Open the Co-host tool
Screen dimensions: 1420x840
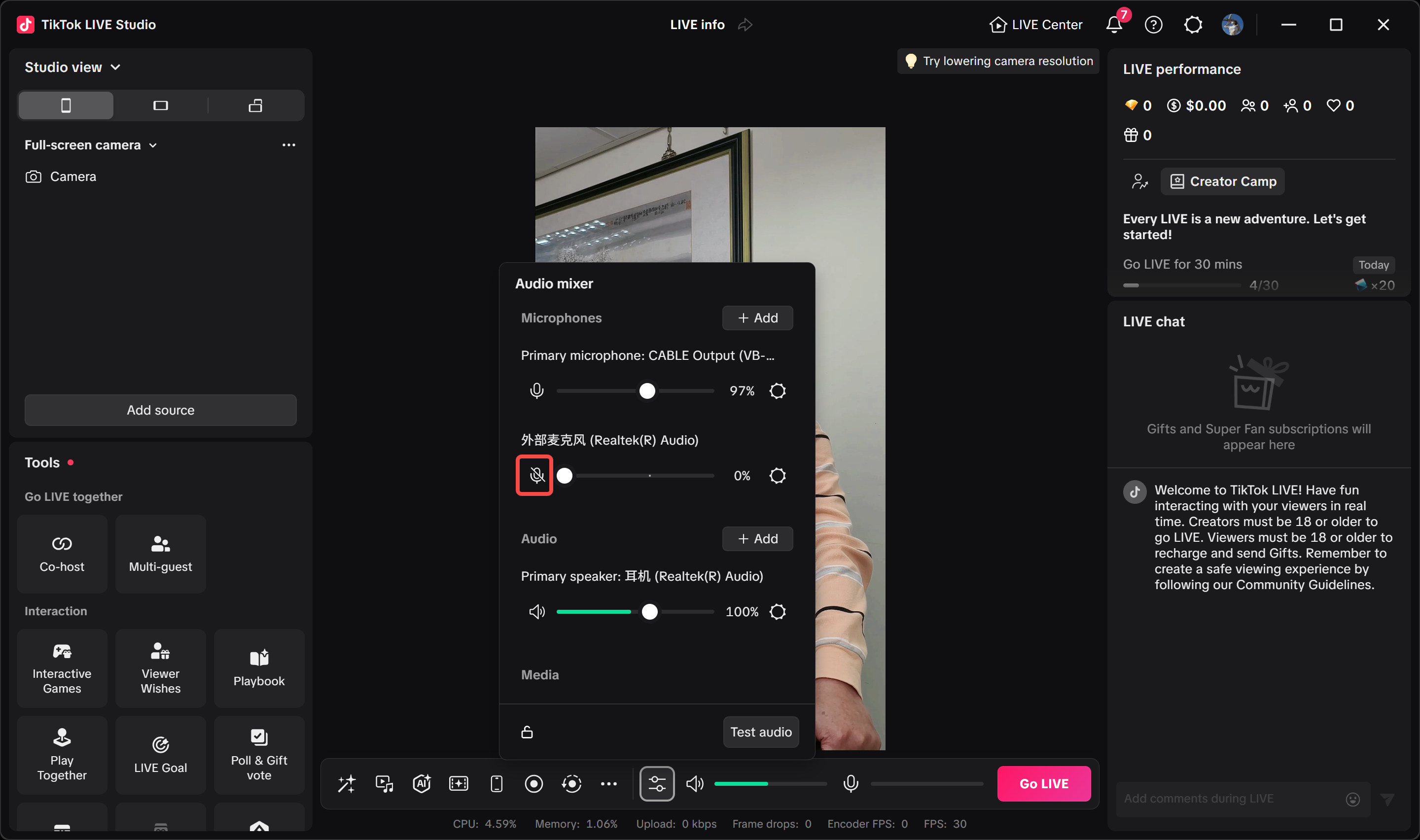[62, 554]
